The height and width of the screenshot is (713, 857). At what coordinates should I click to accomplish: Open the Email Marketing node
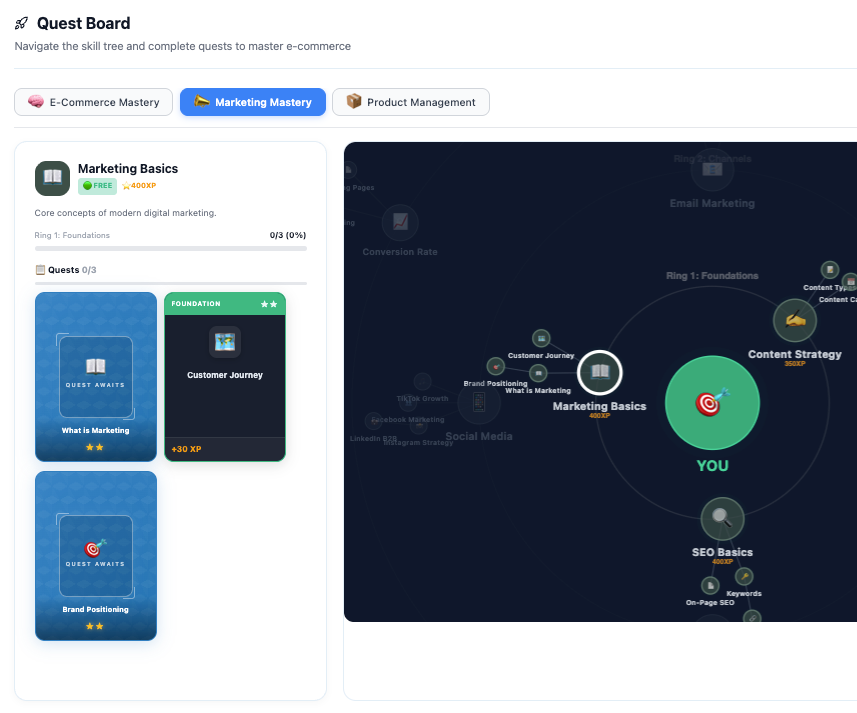point(712,169)
